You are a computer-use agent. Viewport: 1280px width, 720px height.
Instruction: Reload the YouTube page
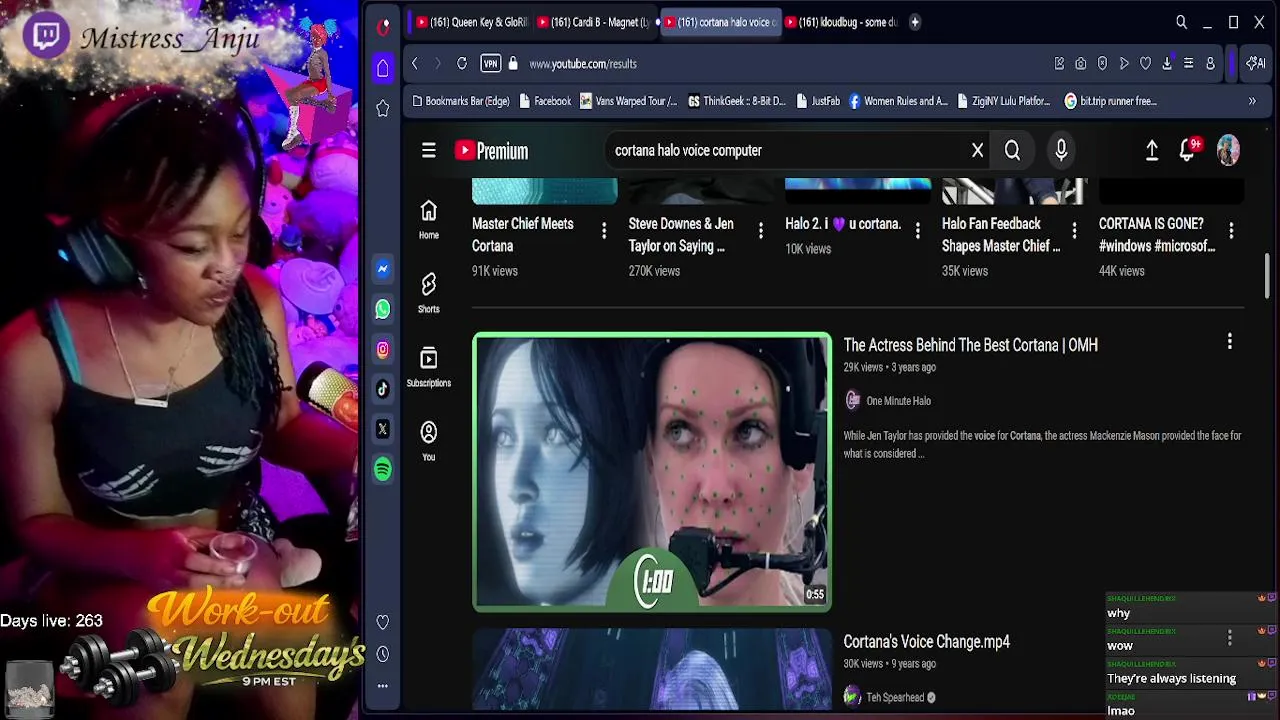tap(462, 64)
